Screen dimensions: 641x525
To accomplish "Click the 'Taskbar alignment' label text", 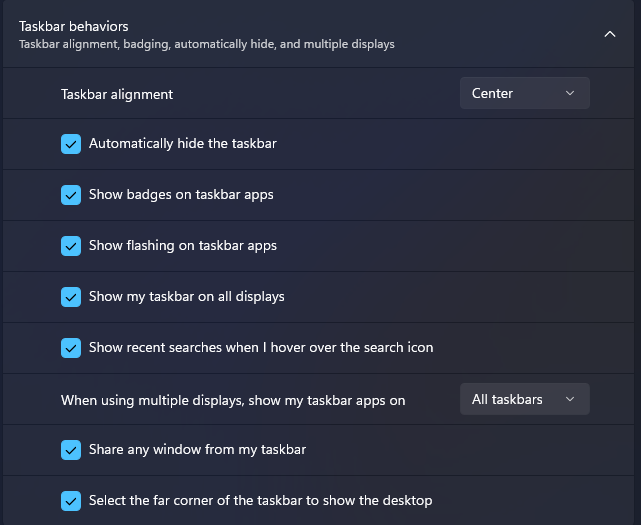I will 117,94.
